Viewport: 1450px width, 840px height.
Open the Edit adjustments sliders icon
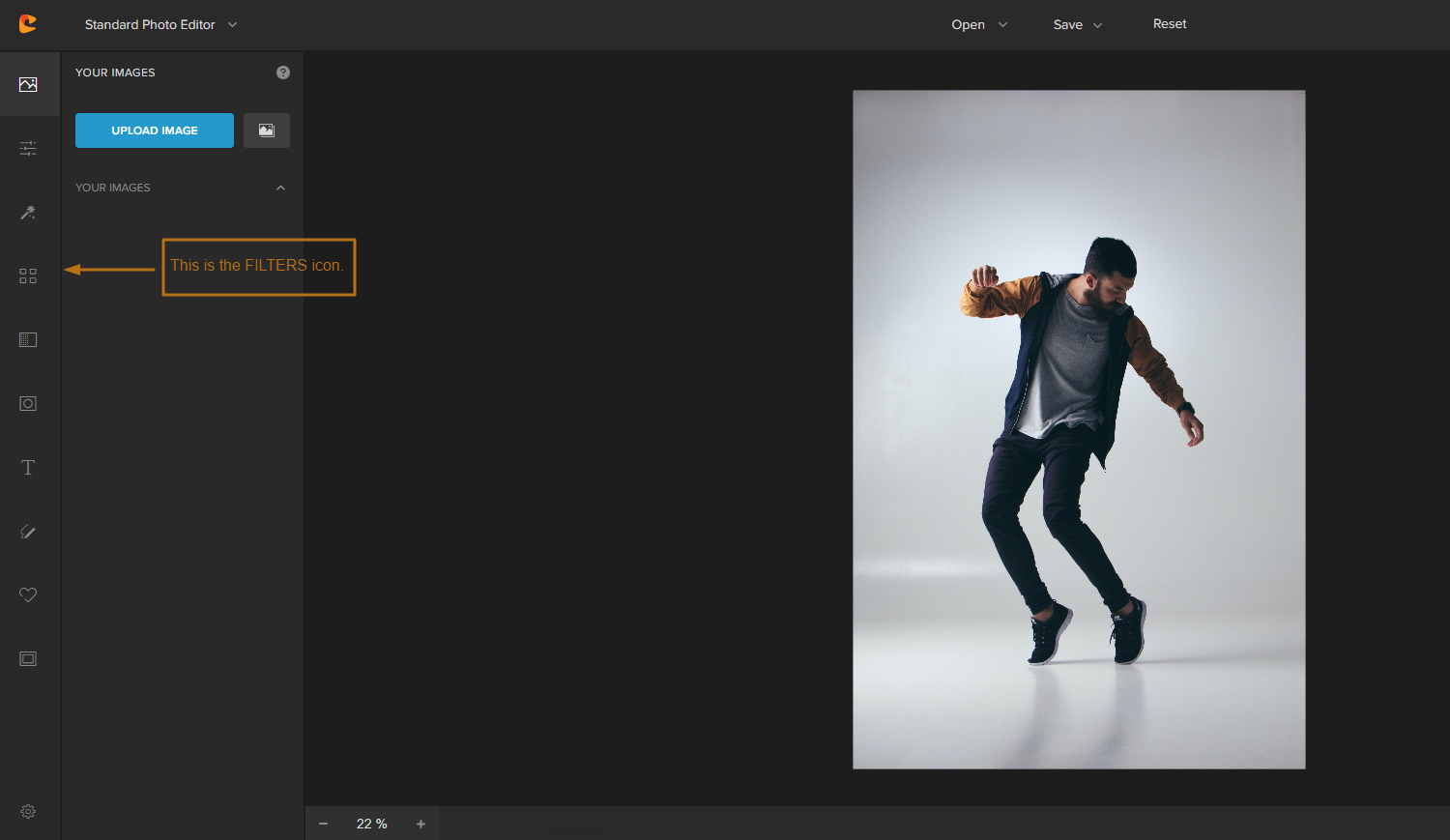(x=28, y=149)
